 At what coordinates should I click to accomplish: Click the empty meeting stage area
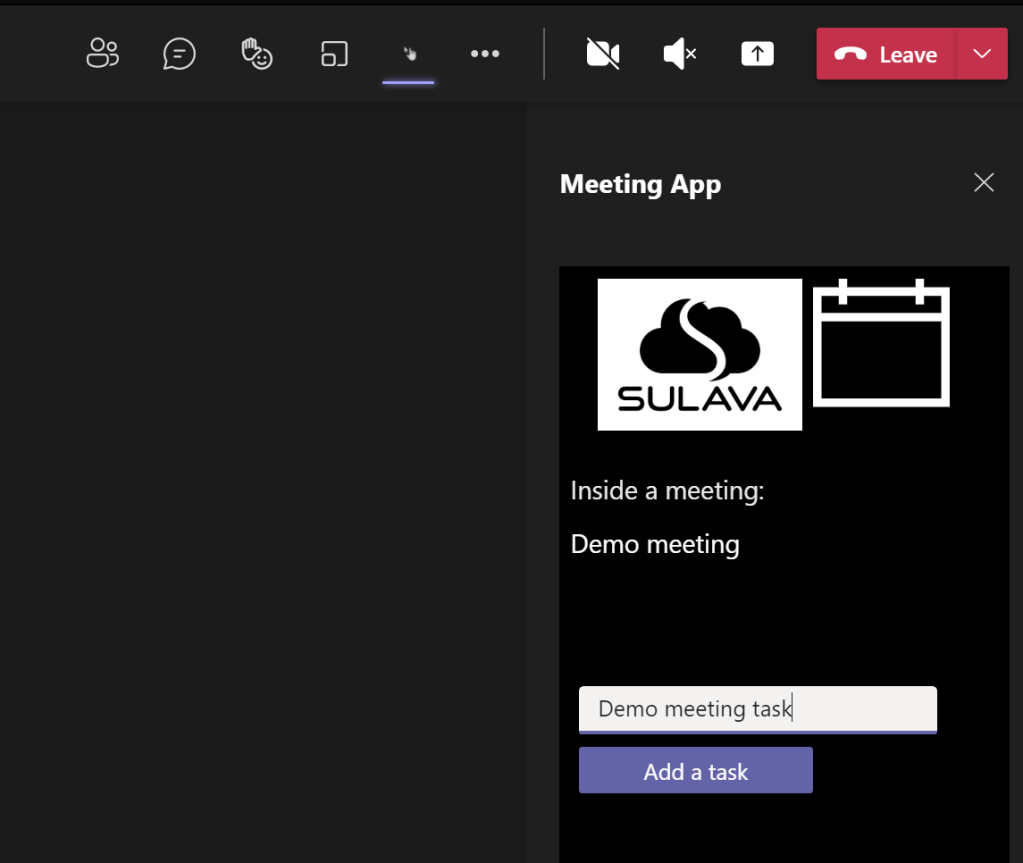coord(262,480)
